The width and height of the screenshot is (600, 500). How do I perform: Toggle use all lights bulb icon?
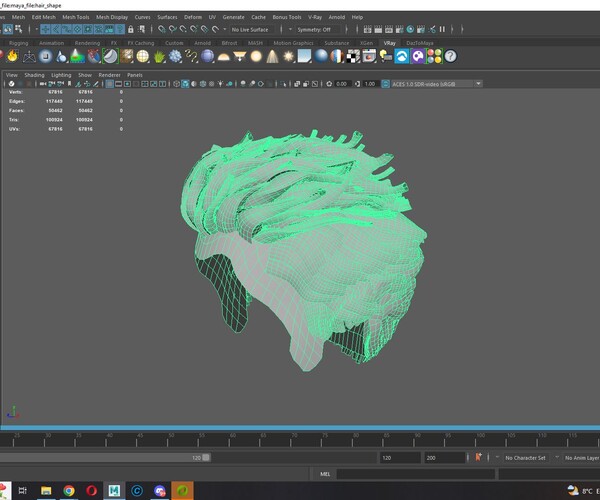220,84
